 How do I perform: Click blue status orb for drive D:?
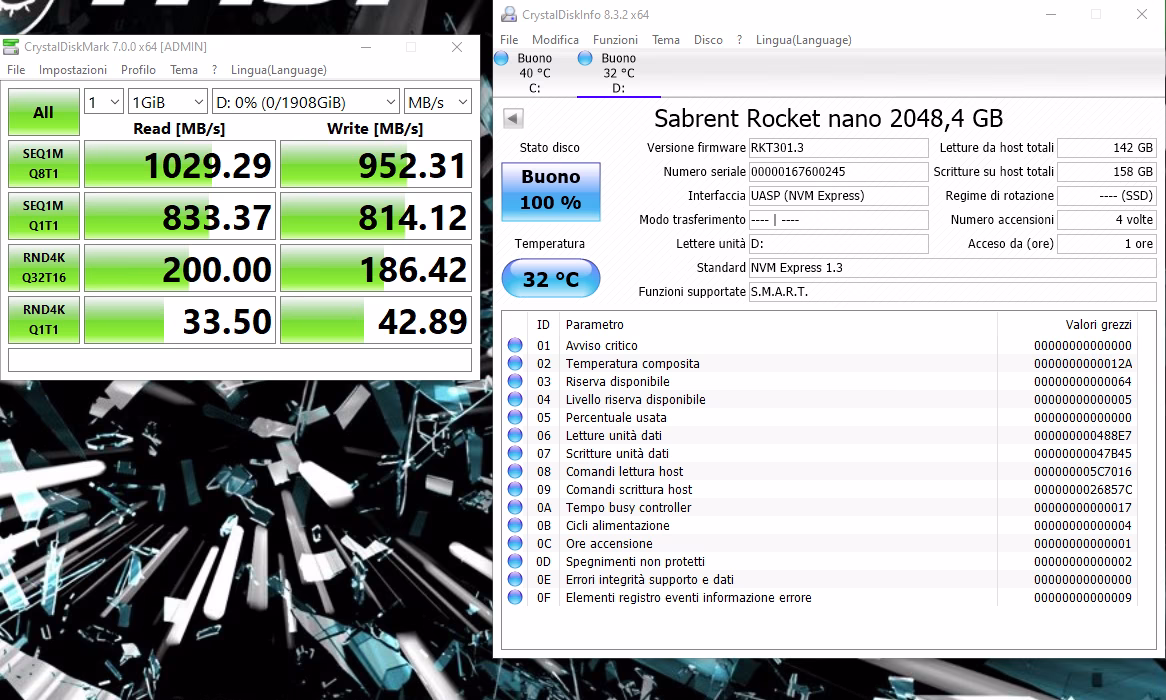585,58
